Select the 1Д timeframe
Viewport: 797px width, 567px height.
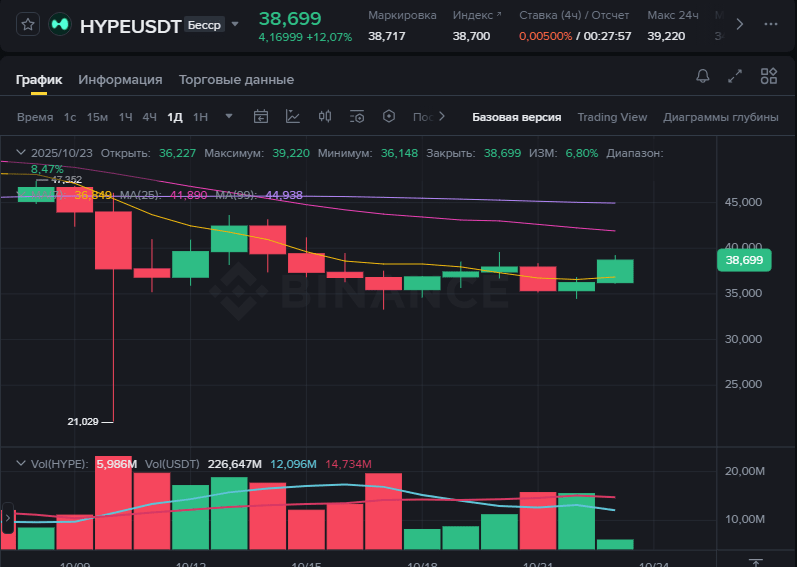point(175,117)
